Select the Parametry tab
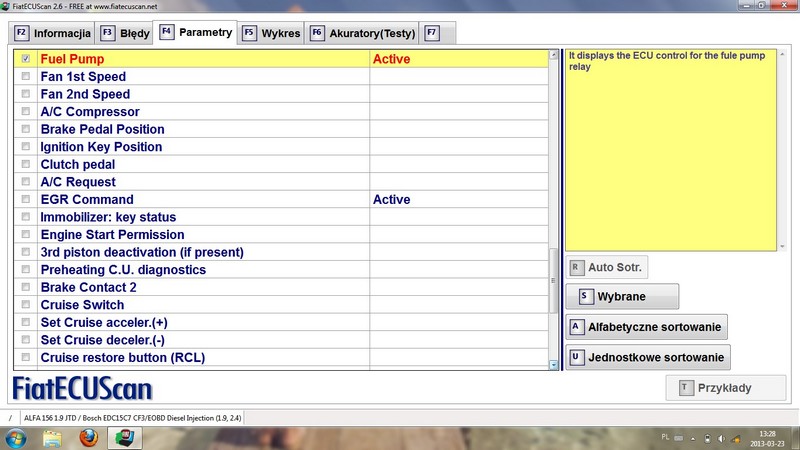This screenshot has width=800, height=450. (196, 32)
